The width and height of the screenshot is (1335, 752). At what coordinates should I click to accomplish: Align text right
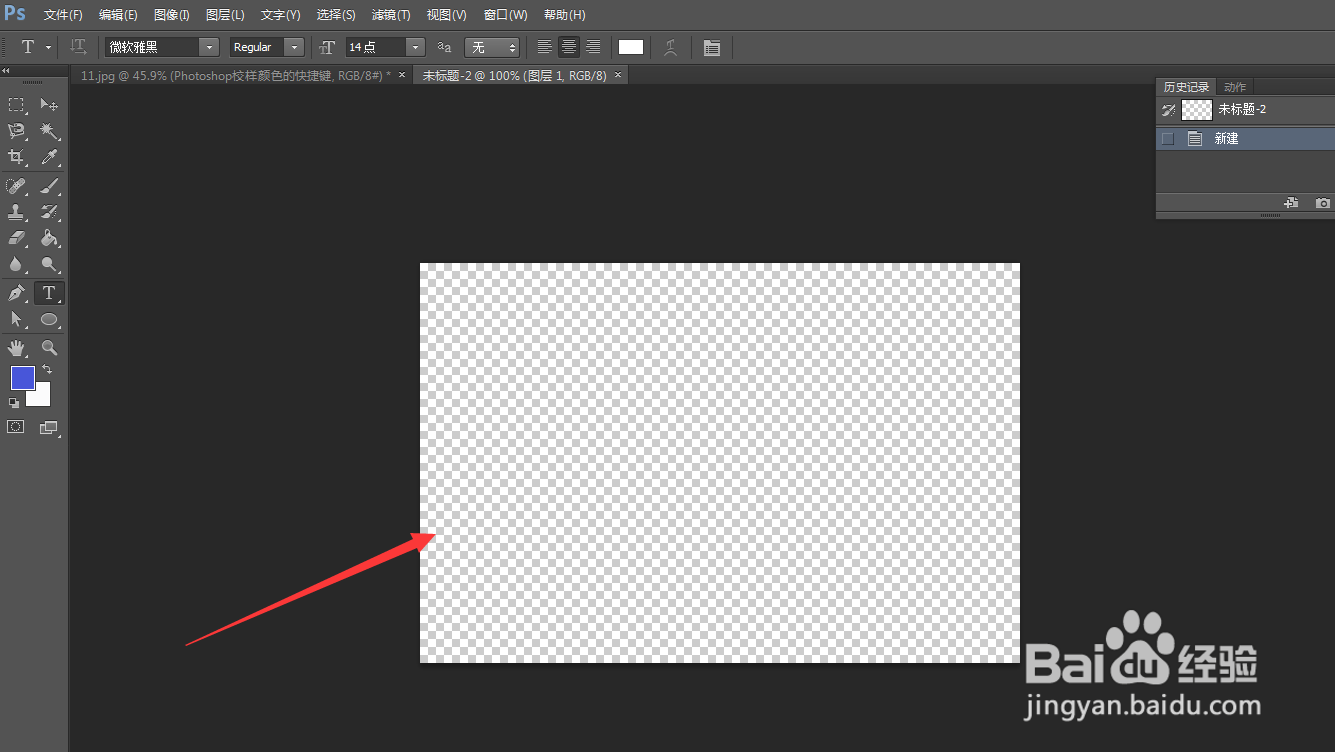(x=593, y=47)
